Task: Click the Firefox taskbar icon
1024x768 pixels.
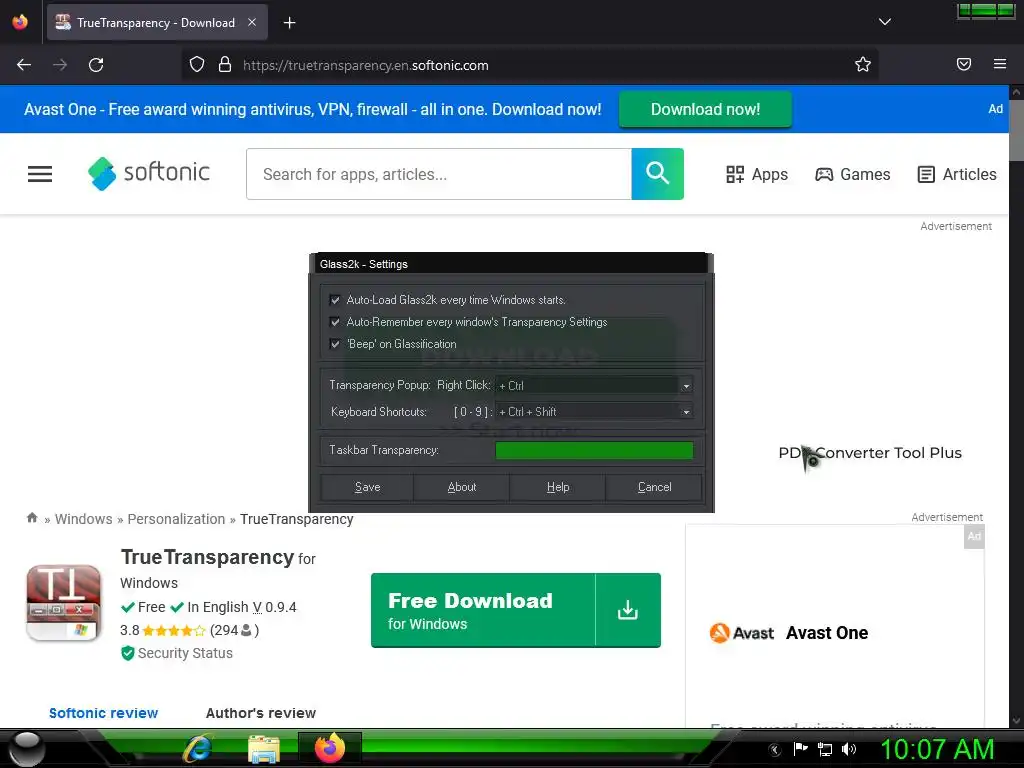Action: coord(330,748)
